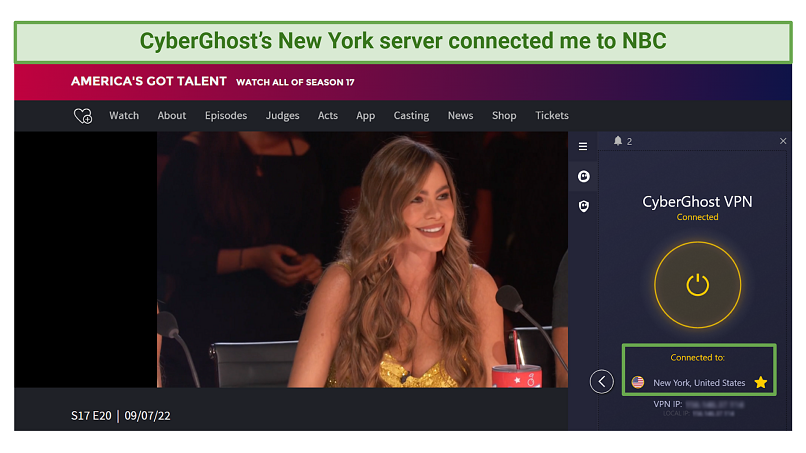Open the Watch menu item
Screen dimensions: 806x453
124,116
